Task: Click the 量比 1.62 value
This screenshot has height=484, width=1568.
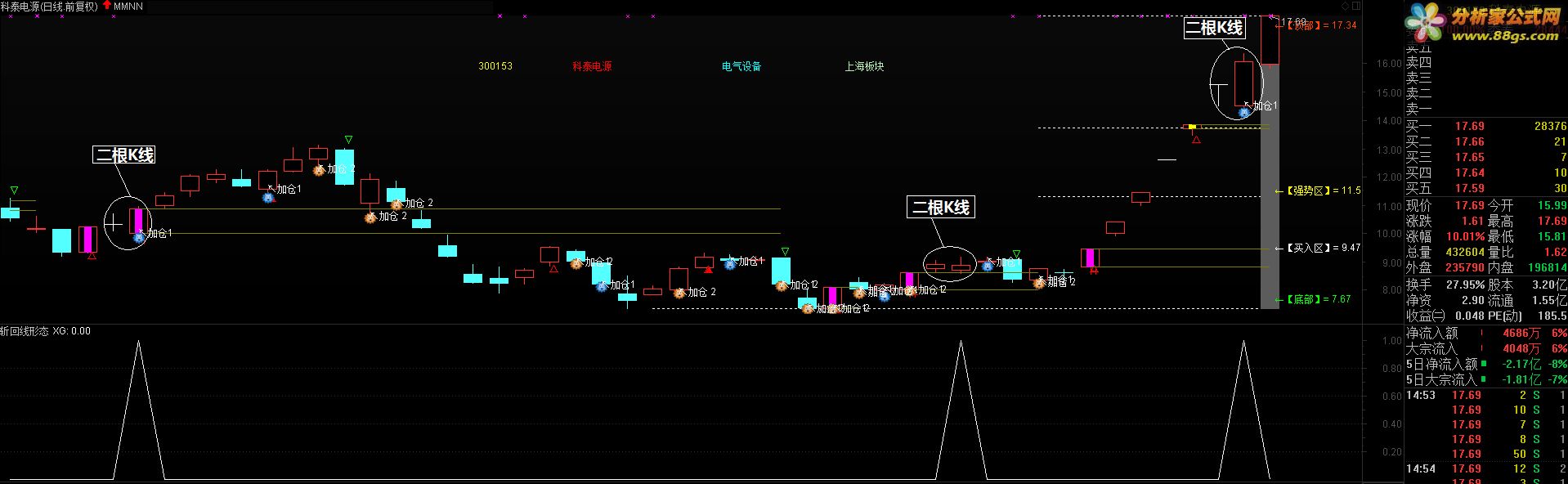Action: [1556, 252]
